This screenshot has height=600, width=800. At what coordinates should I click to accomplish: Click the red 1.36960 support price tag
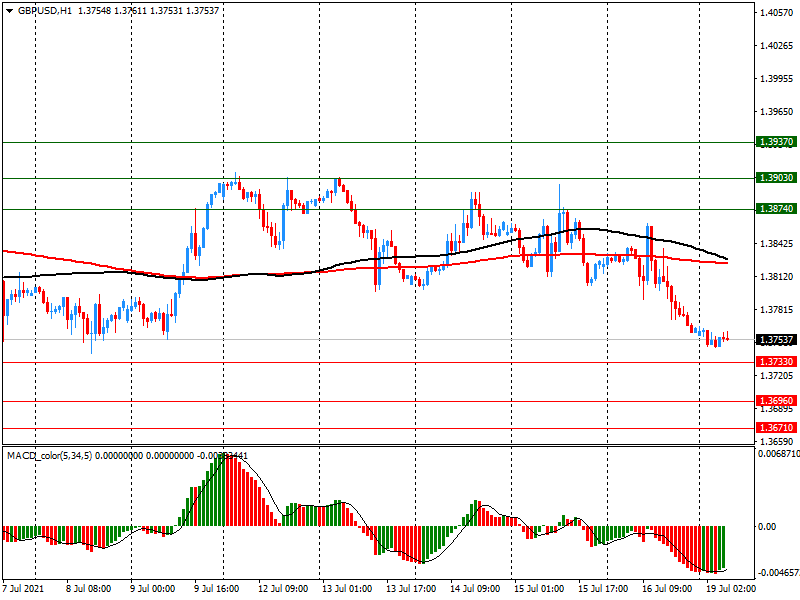tap(775, 401)
